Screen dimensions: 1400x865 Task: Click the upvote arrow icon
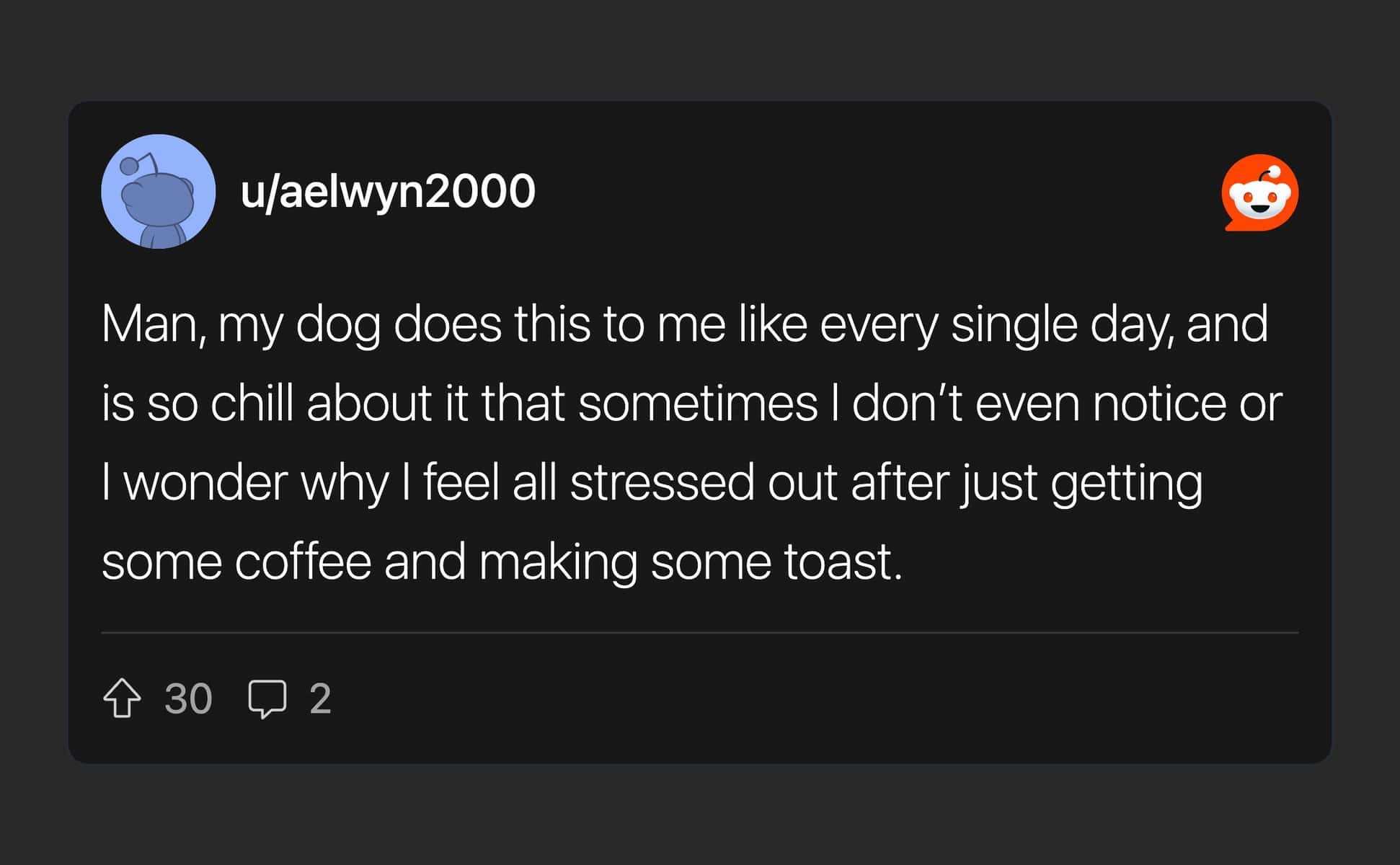click(122, 698)
